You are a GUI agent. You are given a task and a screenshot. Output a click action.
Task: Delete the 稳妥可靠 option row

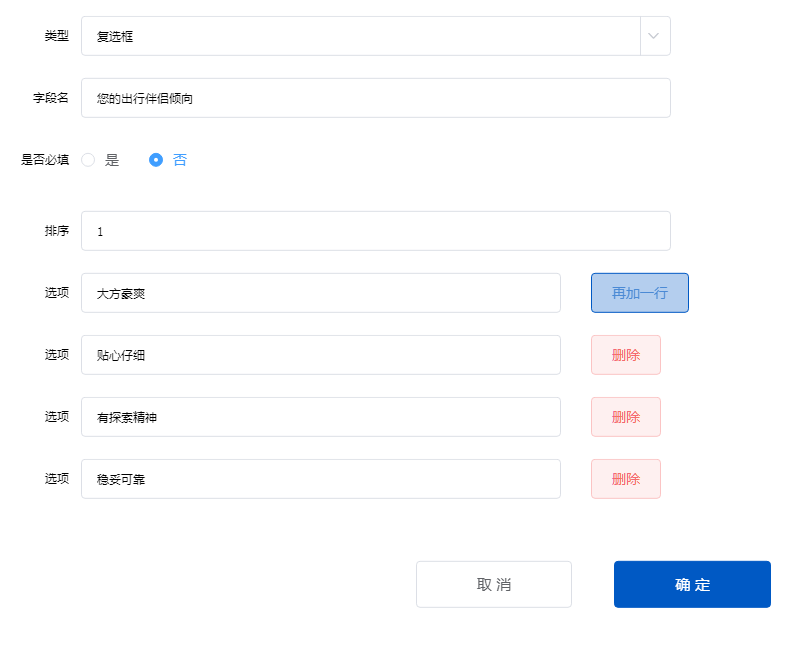[x=625, y=479]
